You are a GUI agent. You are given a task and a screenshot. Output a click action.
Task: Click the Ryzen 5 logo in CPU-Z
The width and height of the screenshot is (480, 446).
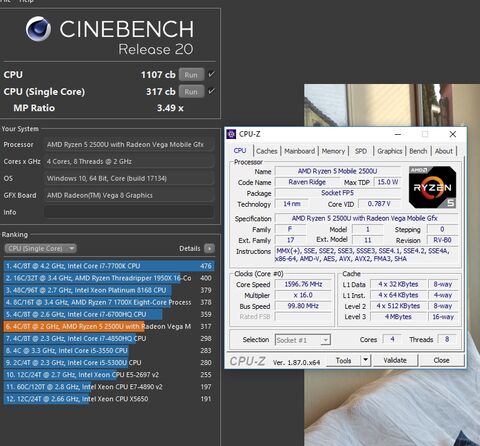coord(432,187)
